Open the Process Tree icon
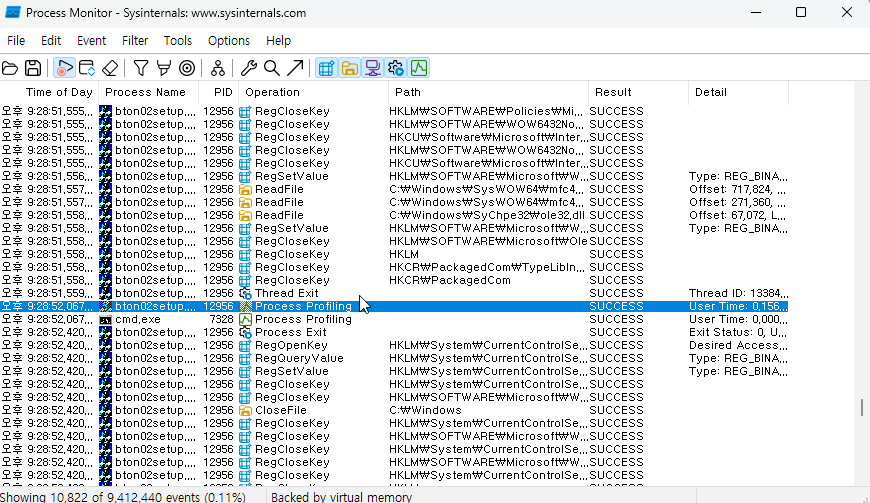This screenshot has width=870, height=503. coord(217,68)
